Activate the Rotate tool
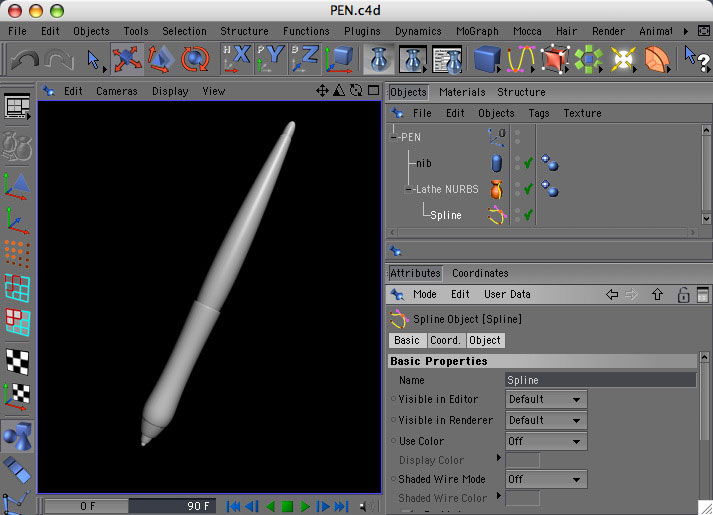The height and width of the screenshot is (515, 713). [194, 60]
